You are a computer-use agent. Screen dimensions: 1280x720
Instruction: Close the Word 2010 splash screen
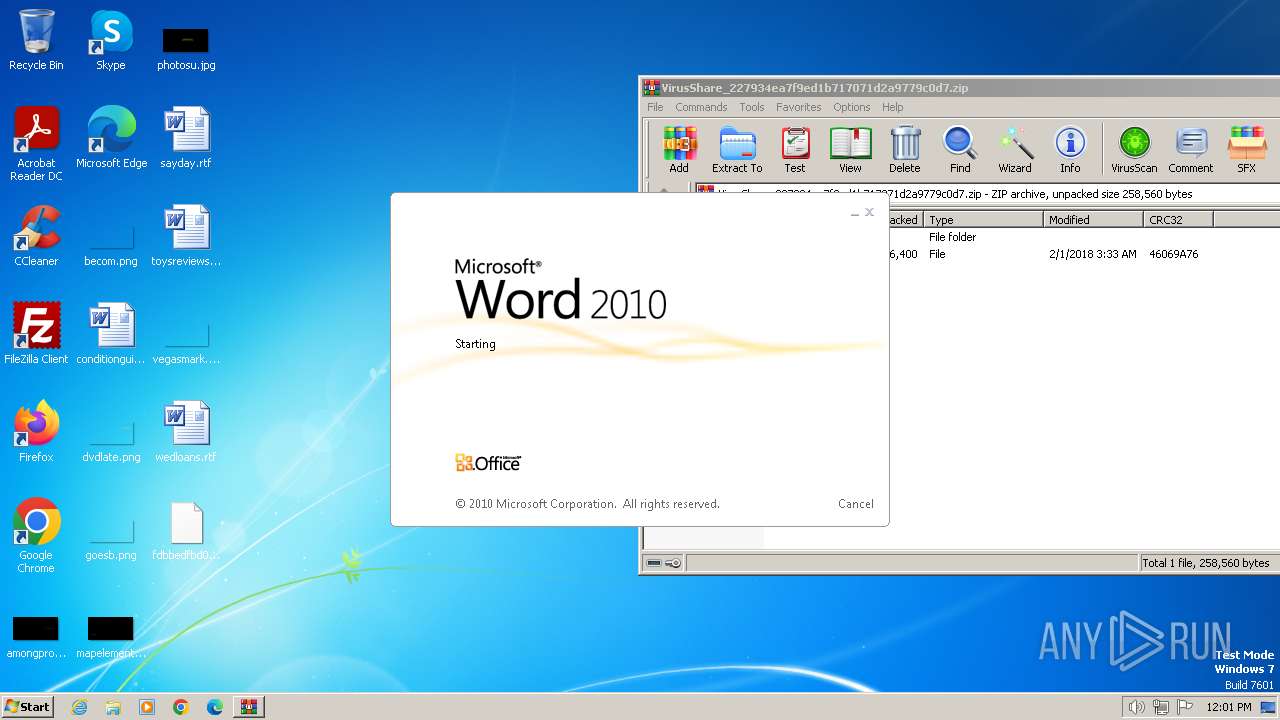pos(869,212)
